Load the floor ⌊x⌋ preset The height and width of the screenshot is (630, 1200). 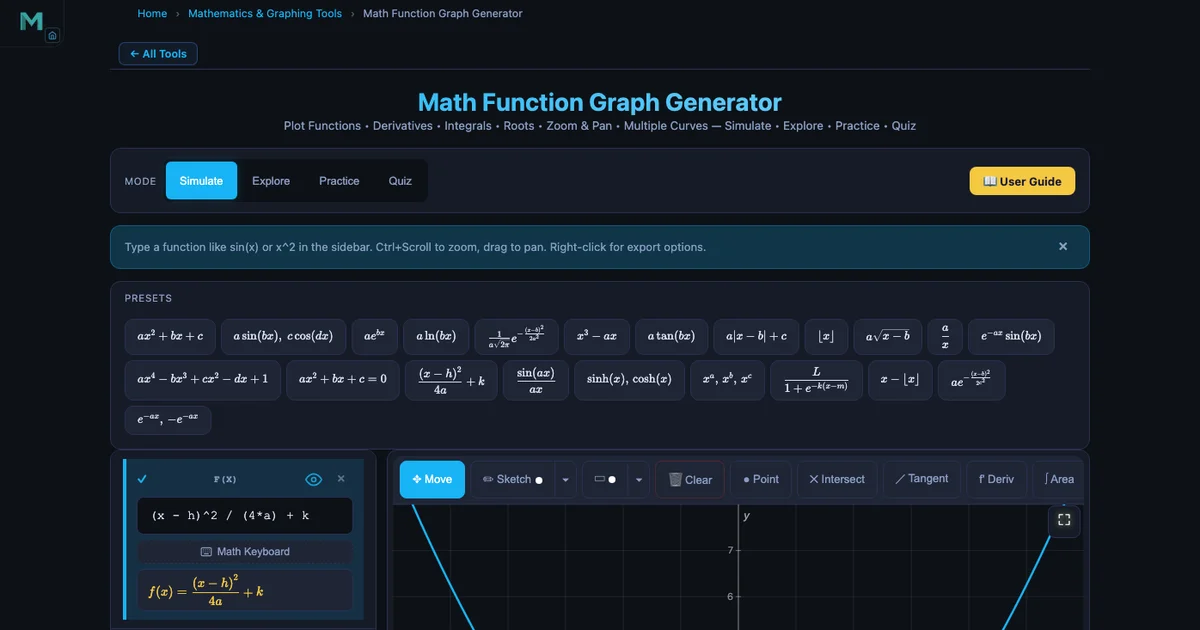pos(826,336)
